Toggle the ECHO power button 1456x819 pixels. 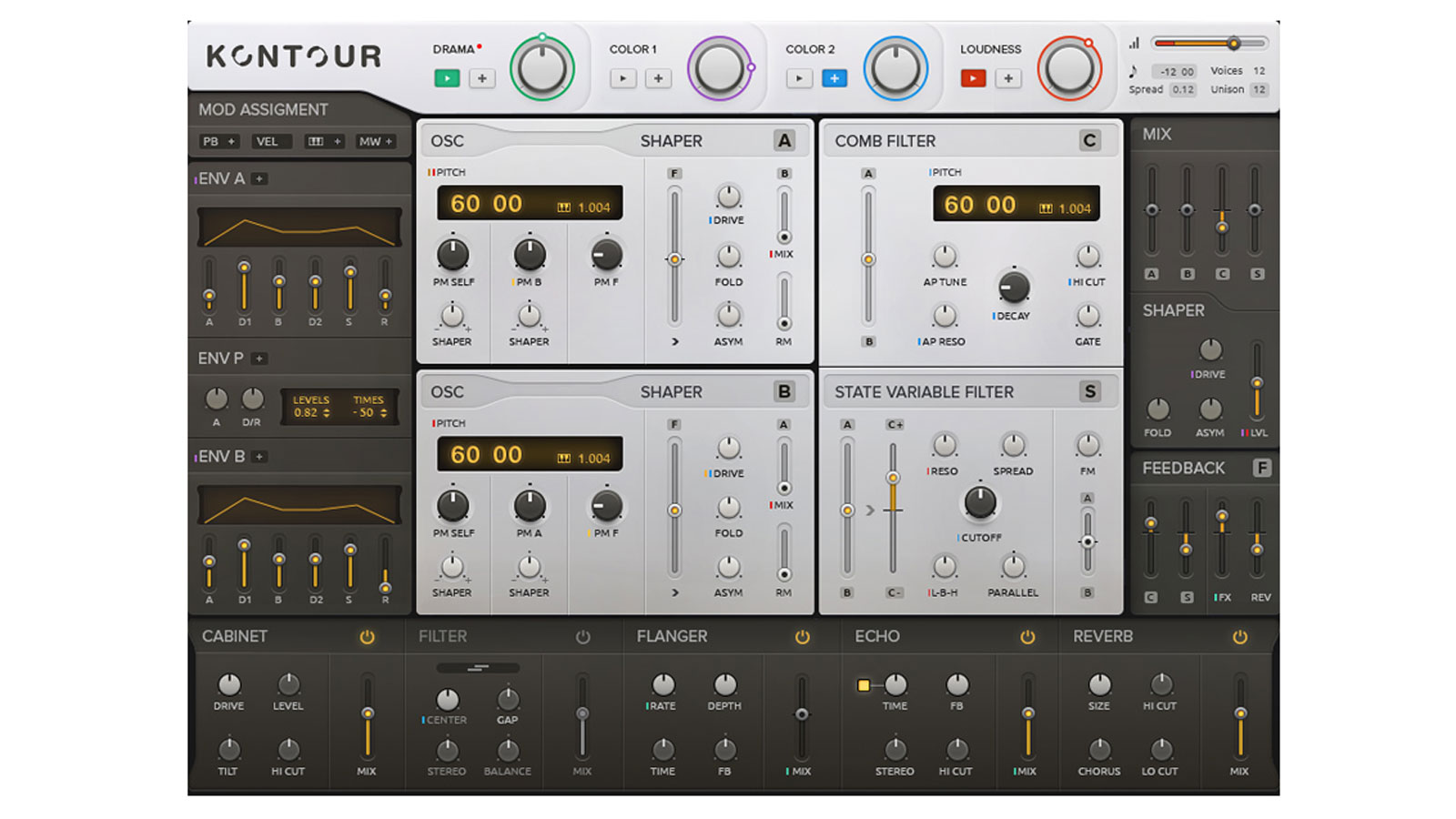point(1027,637)
